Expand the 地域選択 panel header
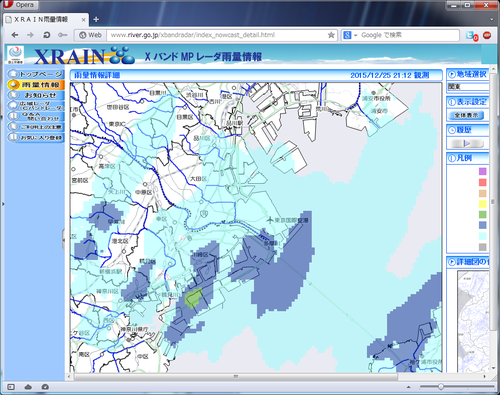500x395 pixels. (468, 74)
